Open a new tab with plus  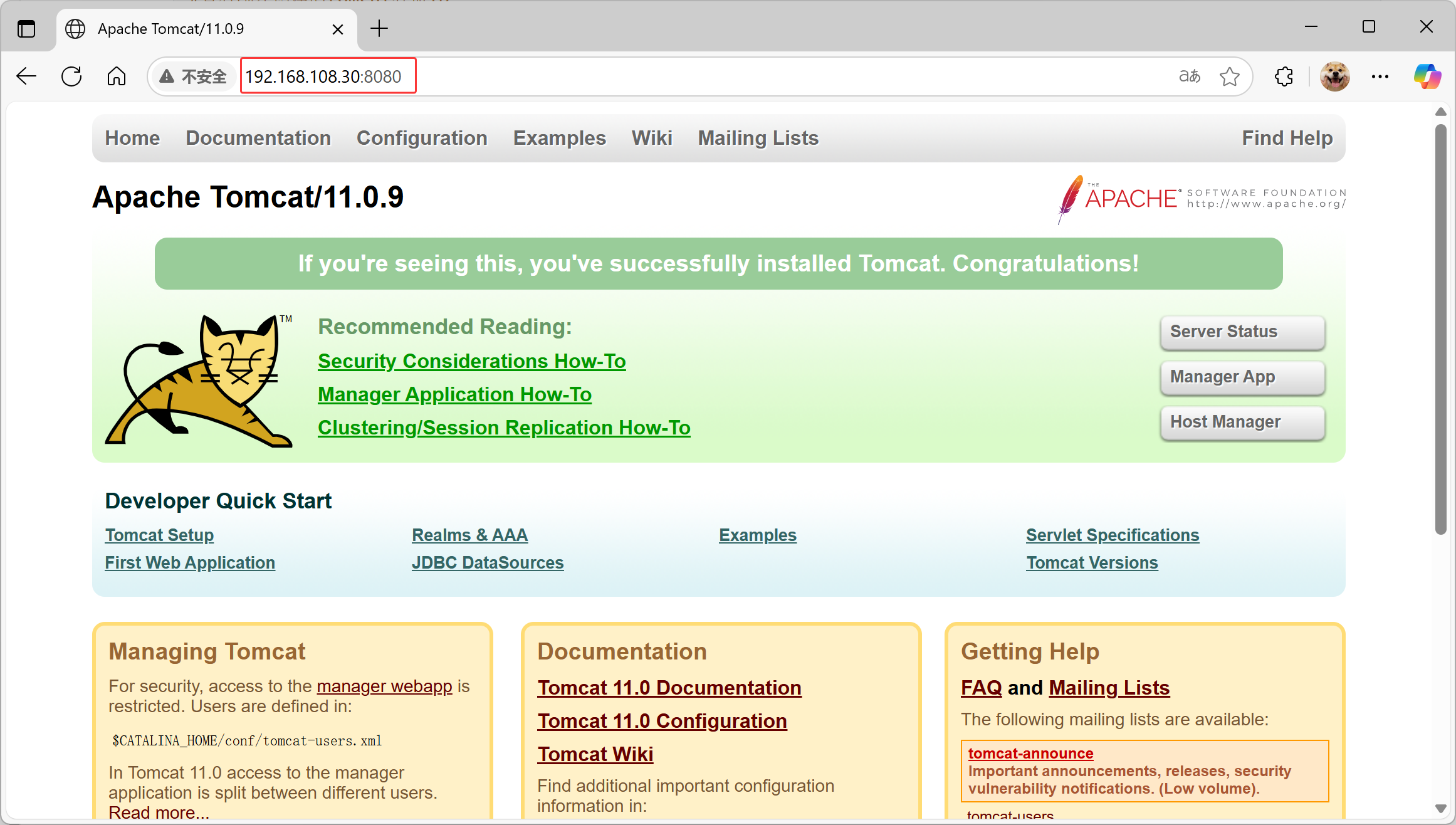coord(379,29)
